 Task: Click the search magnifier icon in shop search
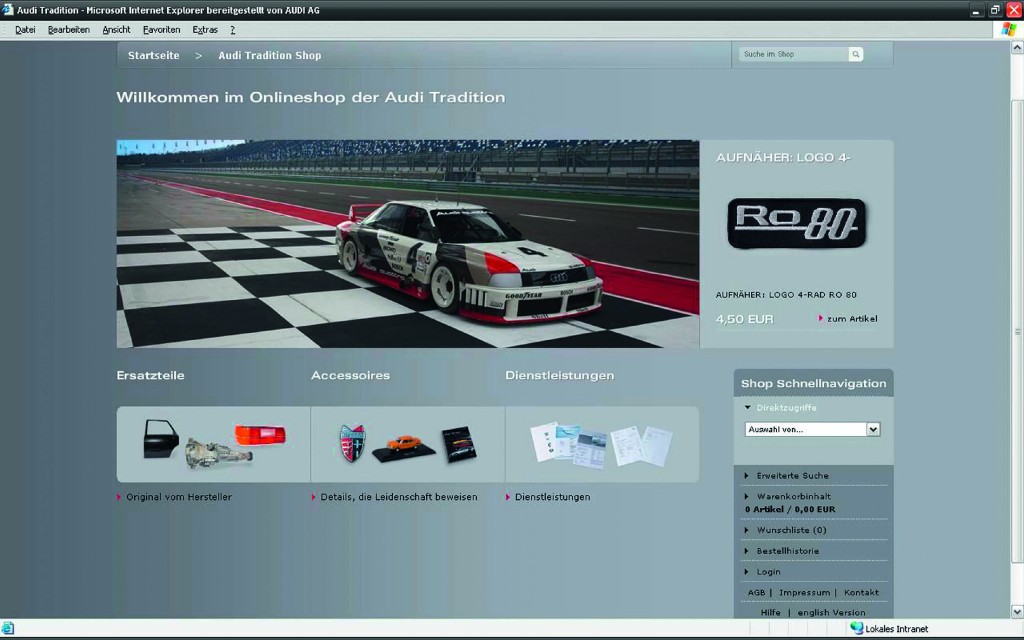pyautogui.click(x=855, y=54)
